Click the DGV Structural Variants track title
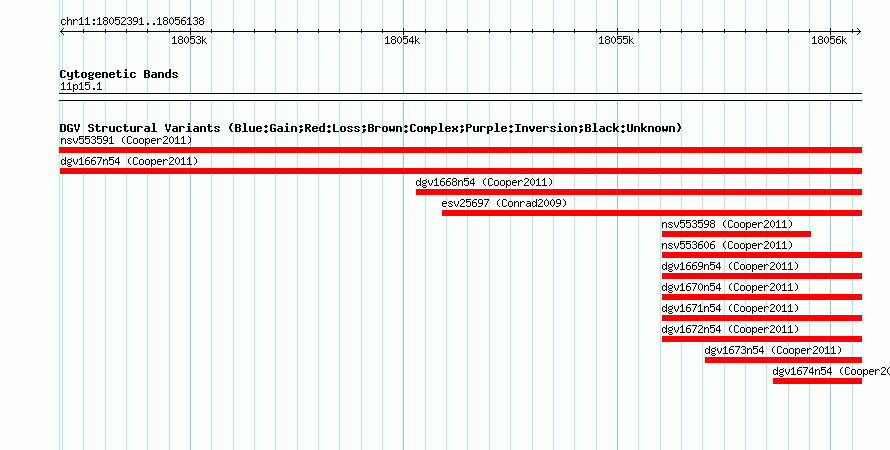This screenshot has width=890, height=450. click(371, 128)
